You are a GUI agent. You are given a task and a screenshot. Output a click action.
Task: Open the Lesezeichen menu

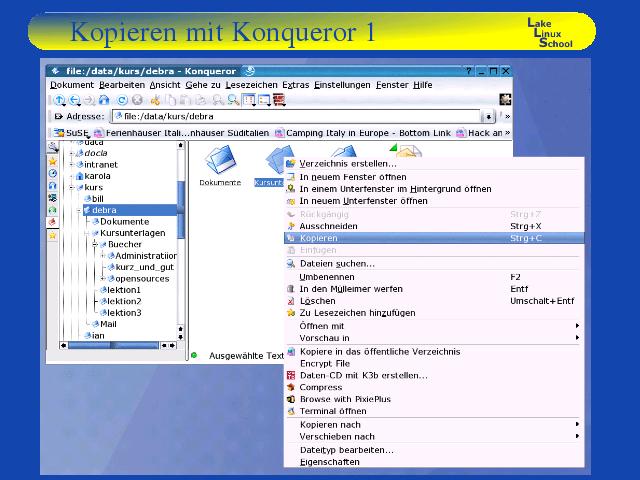251,85
